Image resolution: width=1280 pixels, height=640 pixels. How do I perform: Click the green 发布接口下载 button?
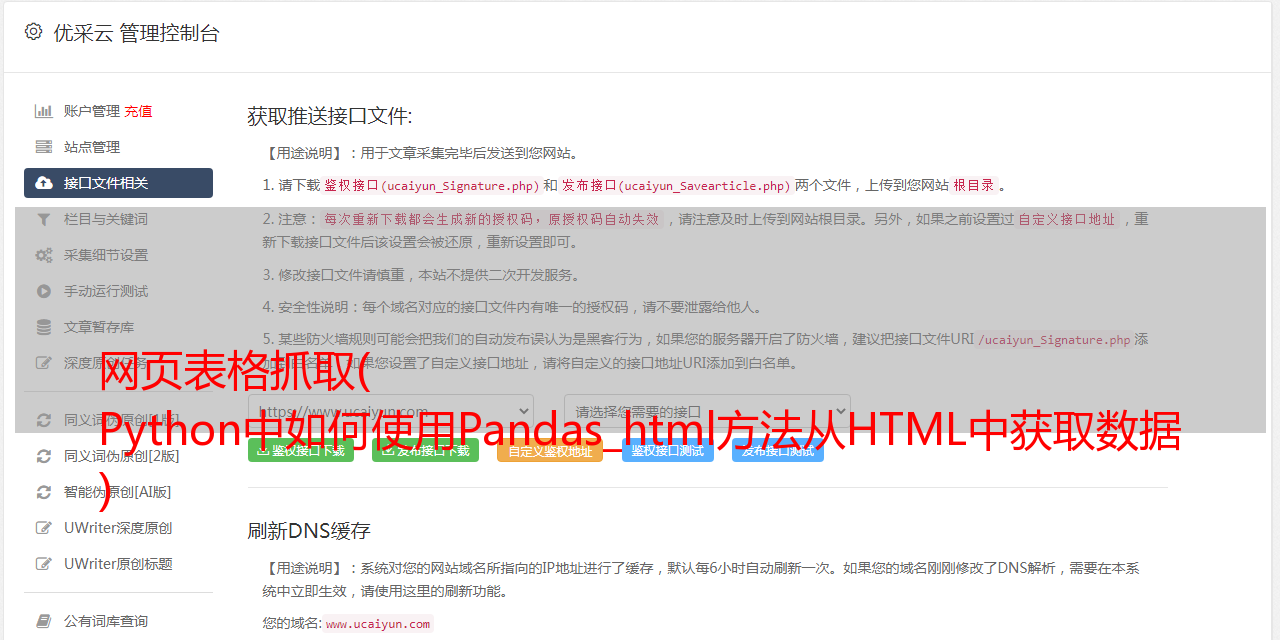pos(425,451)
